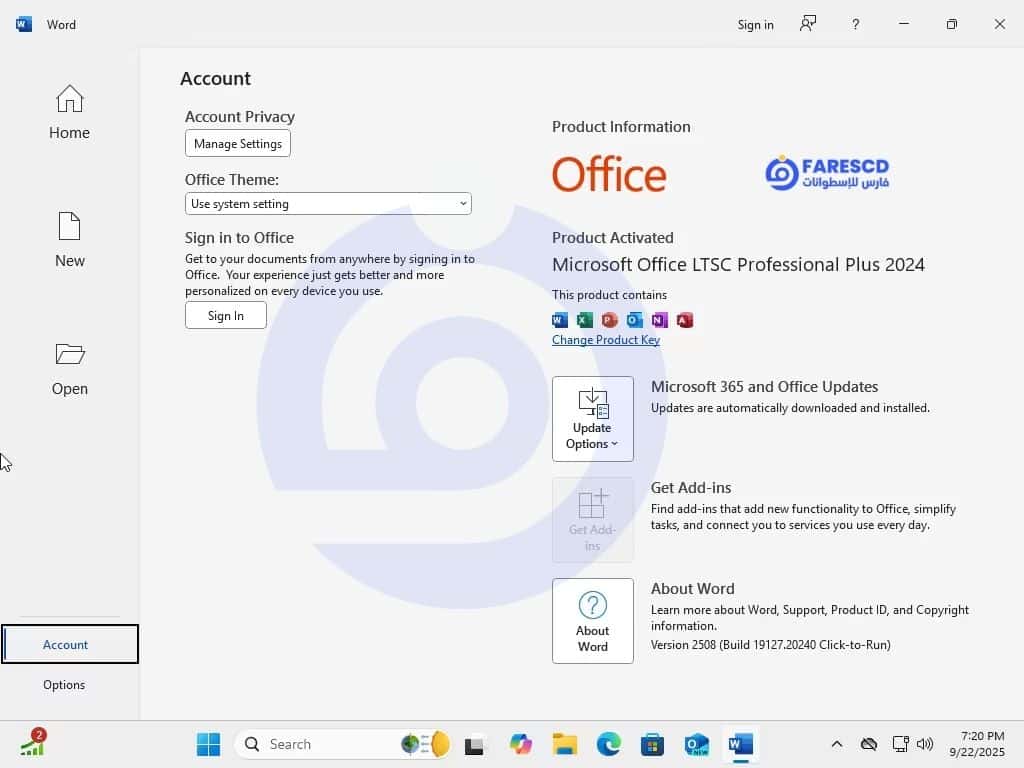Click the About Word button
This screenshot has width=1024, height=768.
click(x=593, y=621)
